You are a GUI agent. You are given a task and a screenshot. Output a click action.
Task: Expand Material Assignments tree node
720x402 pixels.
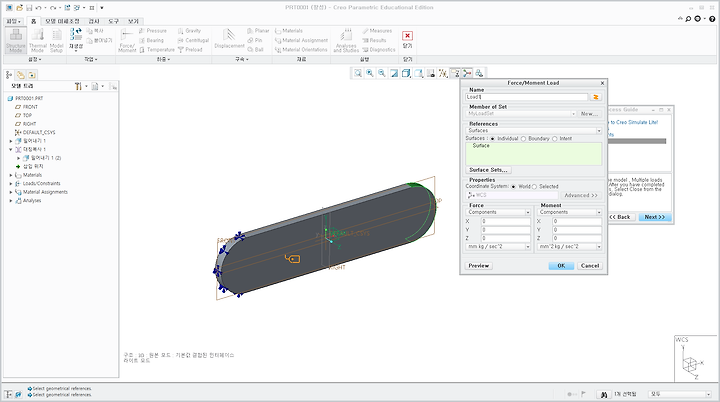(11, 192)
